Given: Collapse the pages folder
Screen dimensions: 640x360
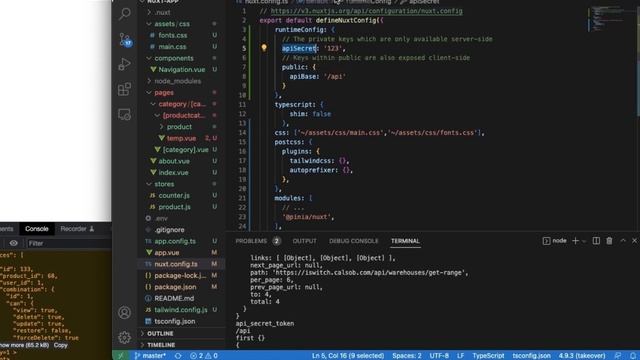Looking at the screenshot, I should click(164, 93).
